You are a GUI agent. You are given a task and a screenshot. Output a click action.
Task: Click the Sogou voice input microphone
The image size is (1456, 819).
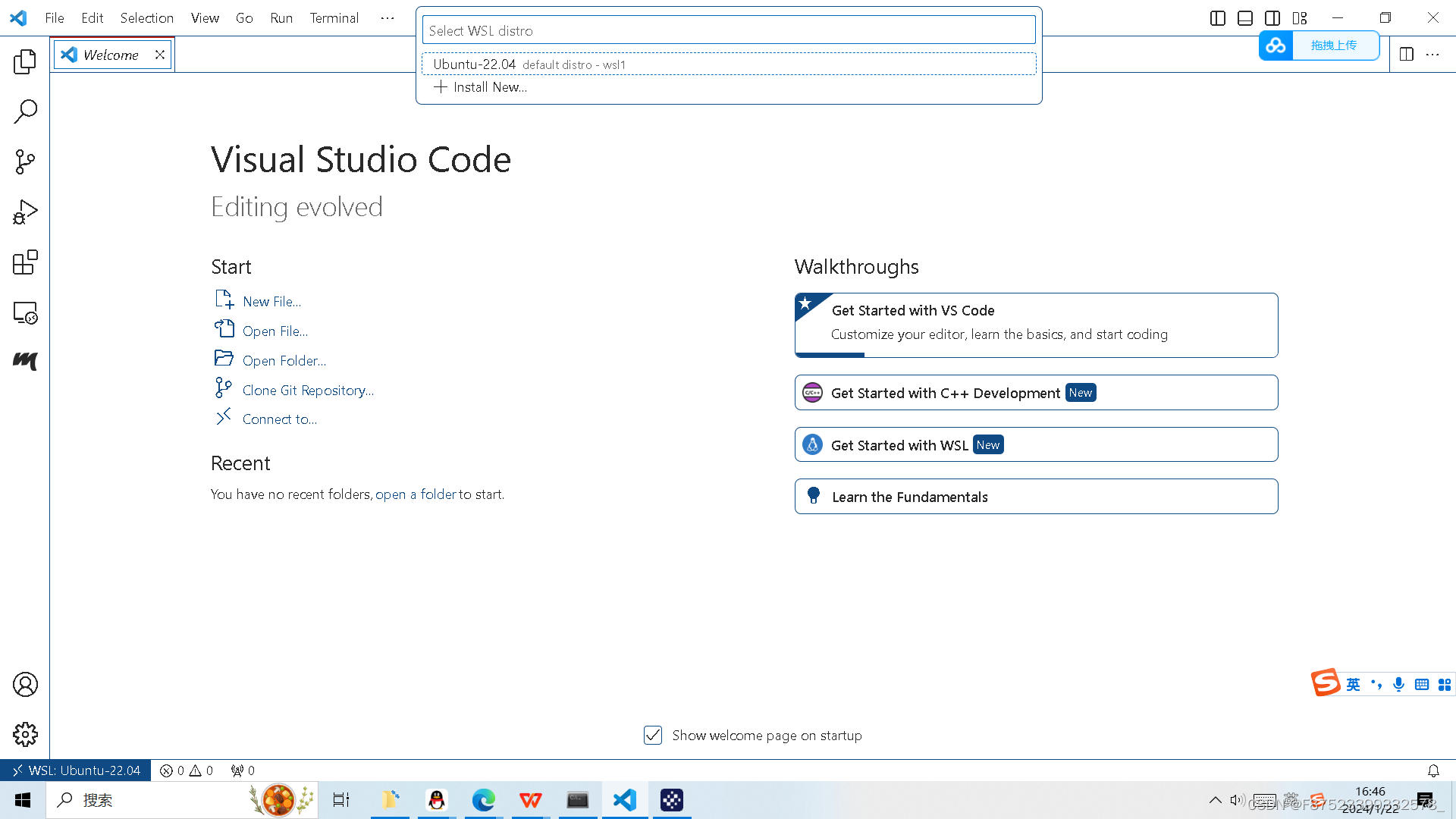point(1399,685)
